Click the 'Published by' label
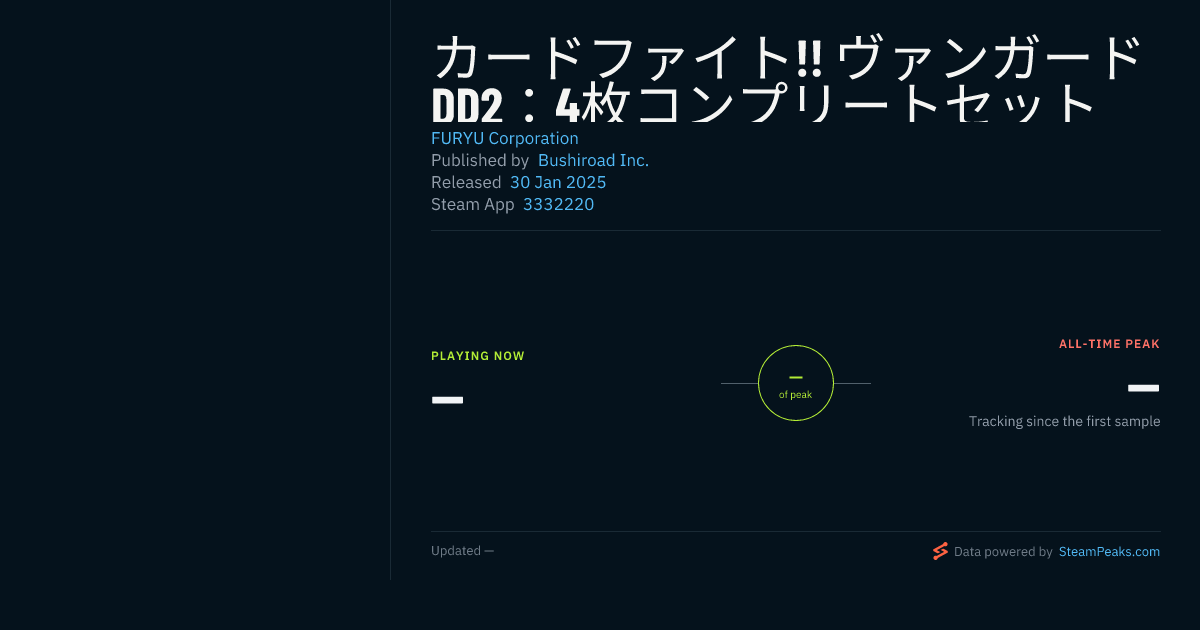This screenshot has height=630, width=1200. (x=480, y=160)
